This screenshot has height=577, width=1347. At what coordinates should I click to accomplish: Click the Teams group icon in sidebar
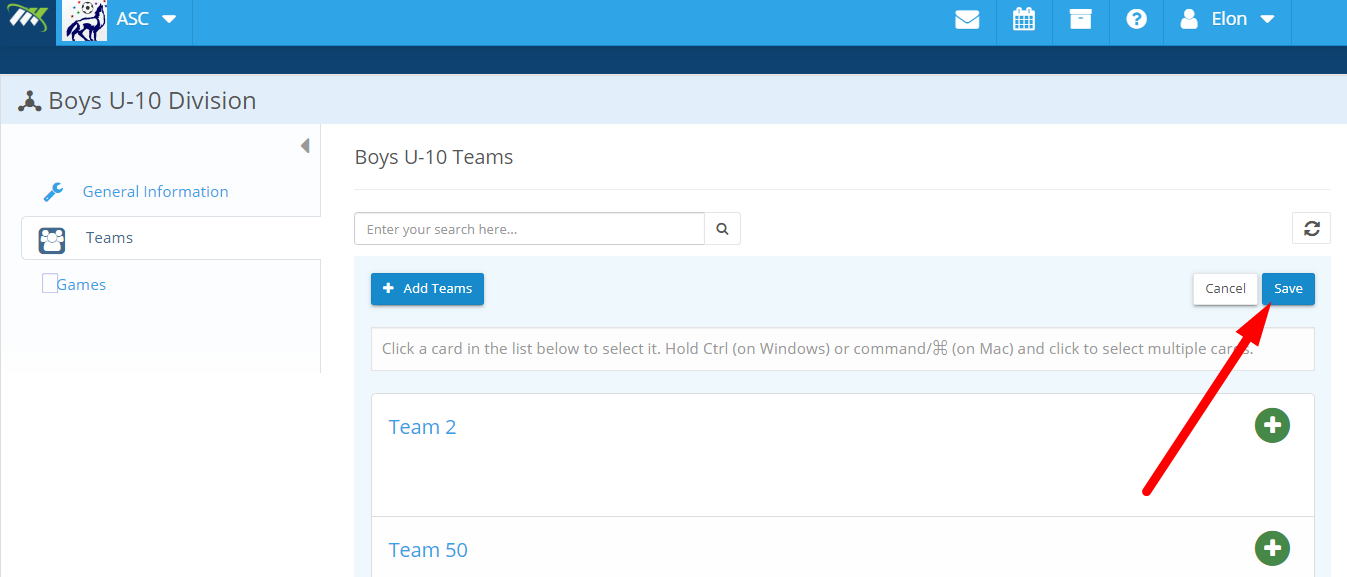pos(52,240)
